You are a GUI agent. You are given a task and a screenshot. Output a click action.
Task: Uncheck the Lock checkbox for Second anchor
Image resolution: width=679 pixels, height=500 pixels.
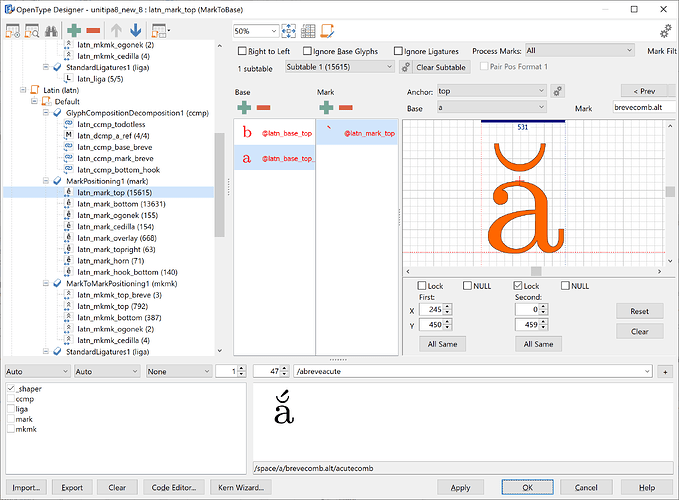[x=519, y=286]
